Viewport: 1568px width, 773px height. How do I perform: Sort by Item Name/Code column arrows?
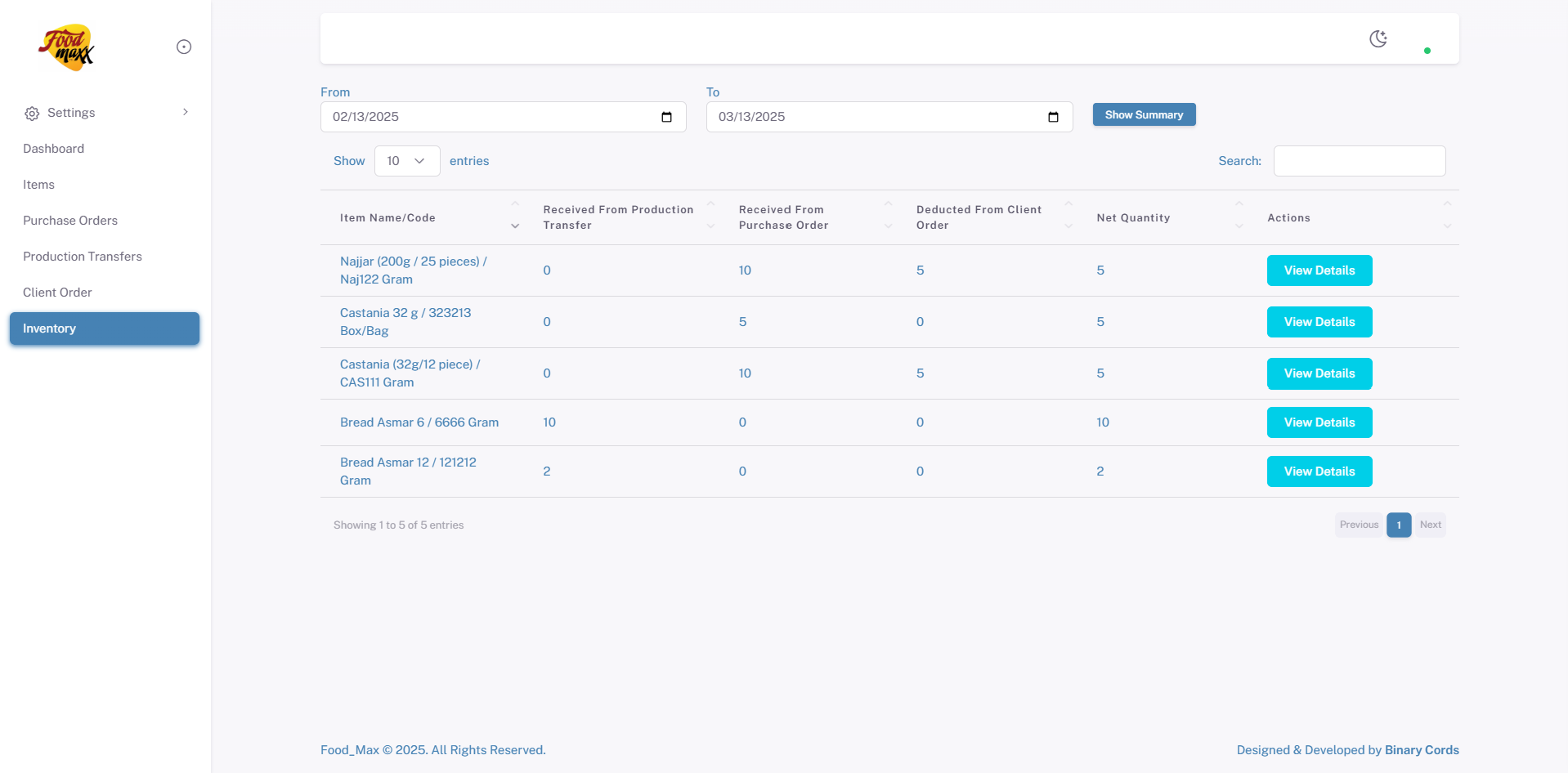coord(515,217)
